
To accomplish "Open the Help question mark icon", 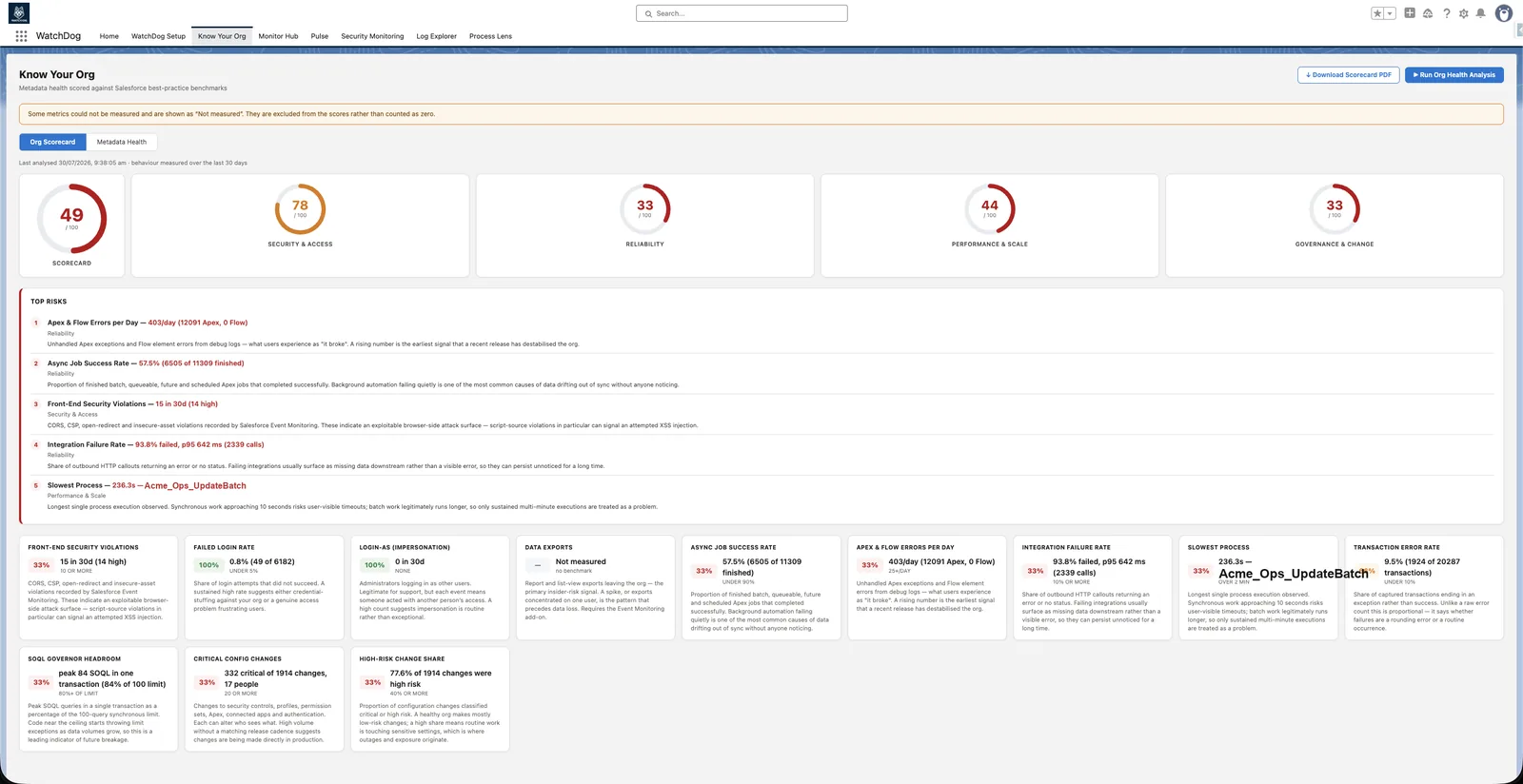I will coord(1447,13).
